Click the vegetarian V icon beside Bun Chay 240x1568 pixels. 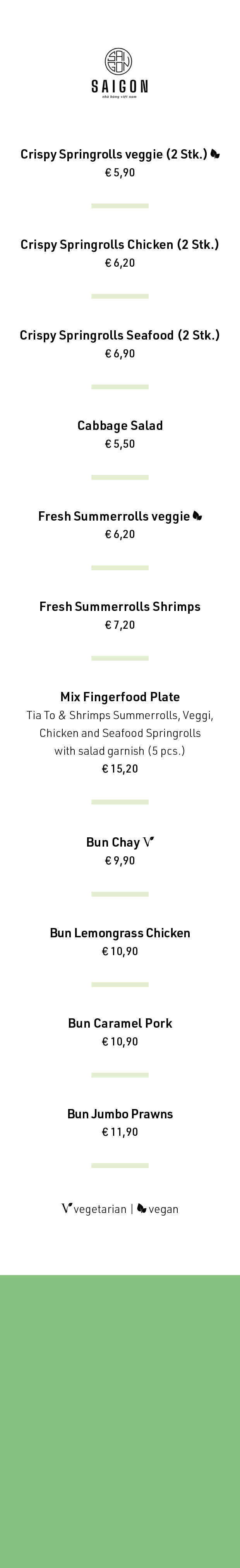point(149,842)
